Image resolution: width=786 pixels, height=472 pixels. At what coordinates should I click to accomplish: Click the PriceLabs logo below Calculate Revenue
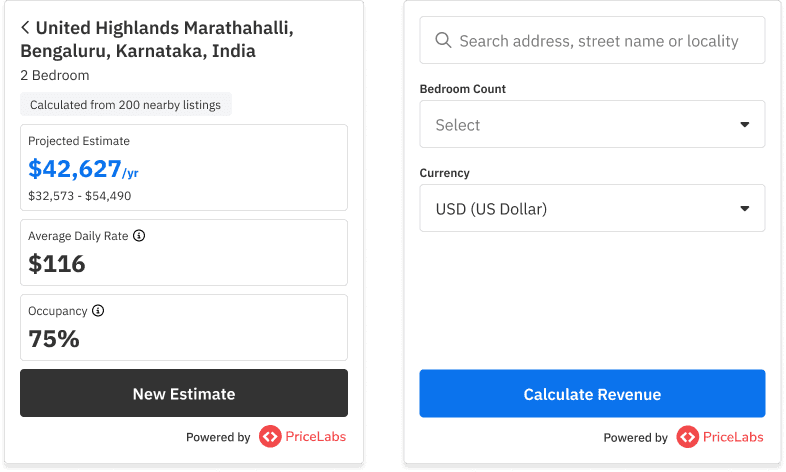coord(687,437)
